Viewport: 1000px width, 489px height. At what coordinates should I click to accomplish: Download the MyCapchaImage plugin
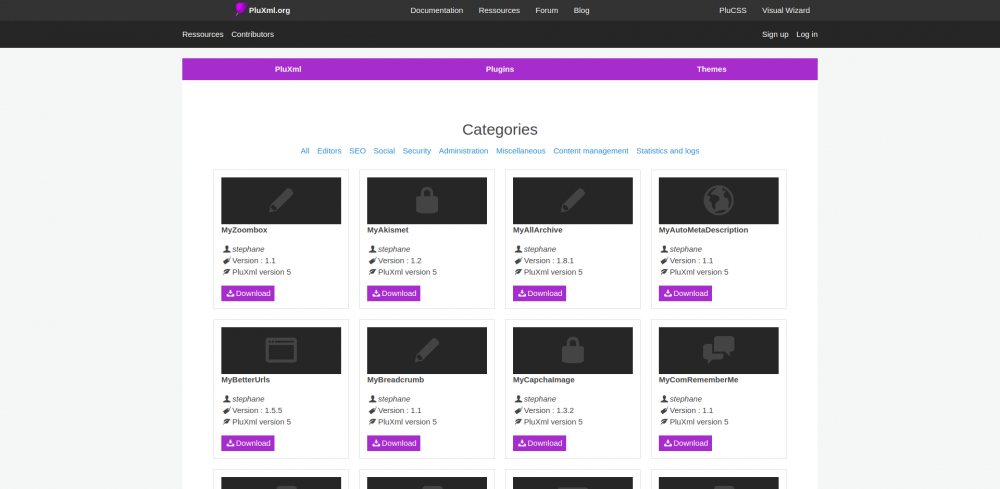pyautogui.click(x=540, y=443)
